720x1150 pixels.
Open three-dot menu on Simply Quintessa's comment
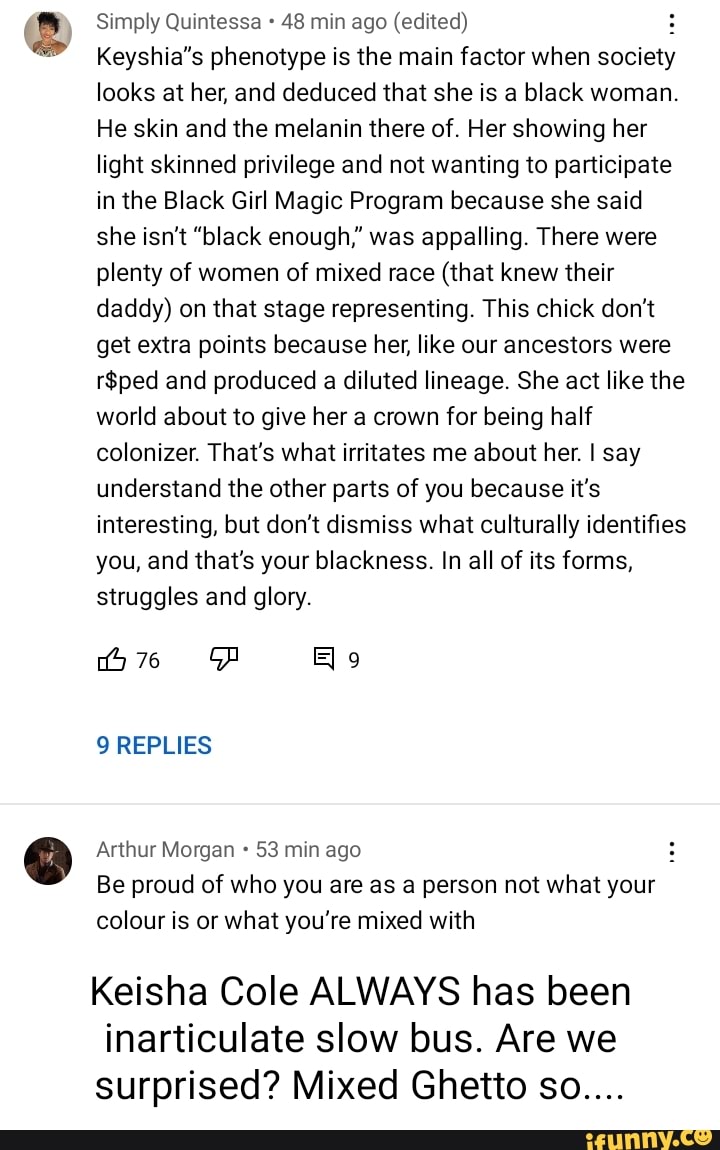(672, 24)
